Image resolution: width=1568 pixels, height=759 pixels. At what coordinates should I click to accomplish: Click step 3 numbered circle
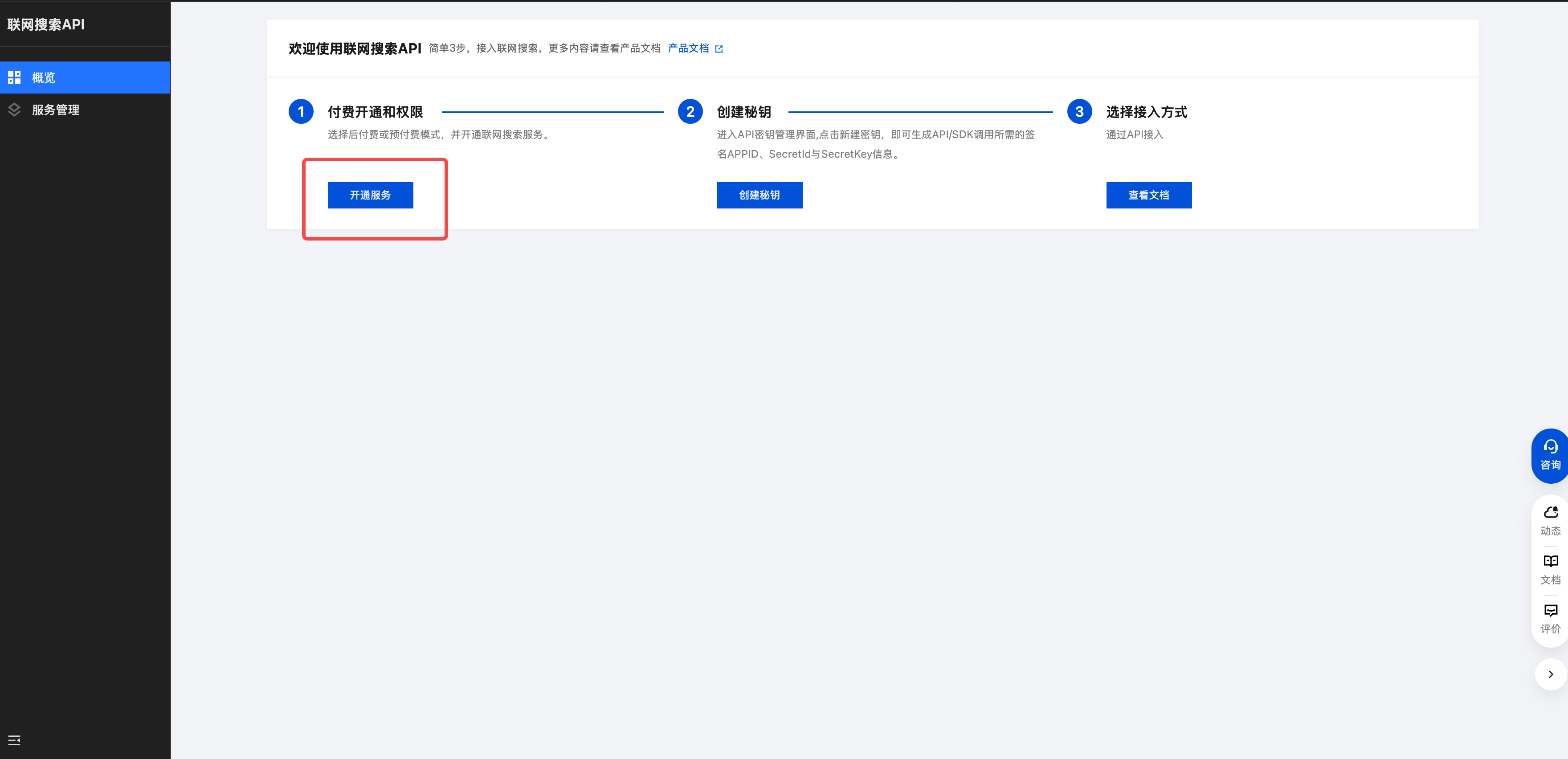1078,111
